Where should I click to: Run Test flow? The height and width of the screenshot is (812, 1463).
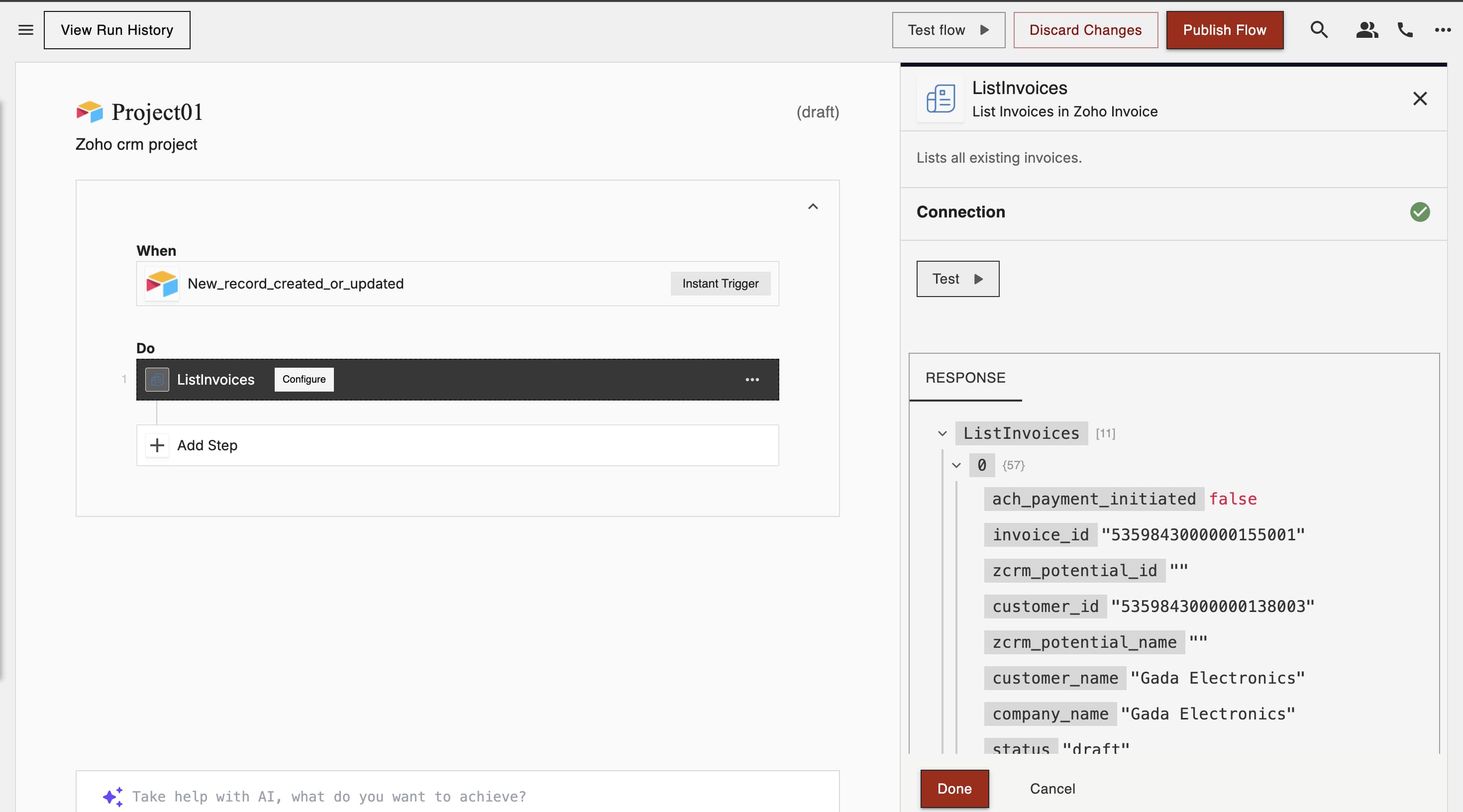948,30
